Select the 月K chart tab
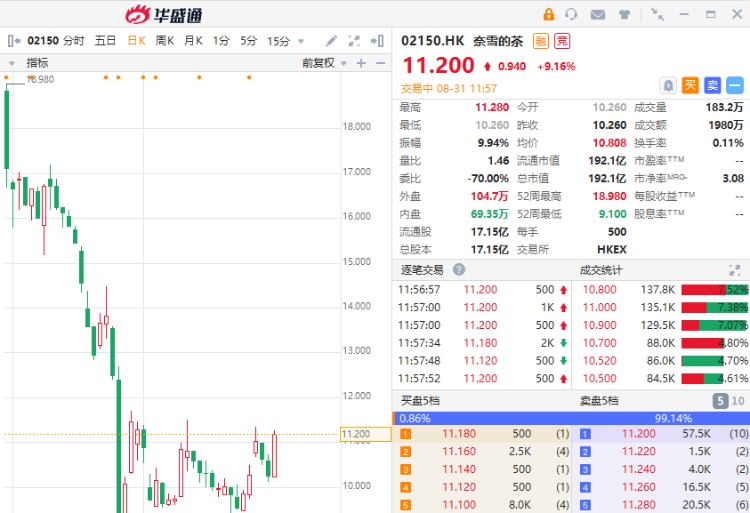750x513 pixels. pos(193,41)
